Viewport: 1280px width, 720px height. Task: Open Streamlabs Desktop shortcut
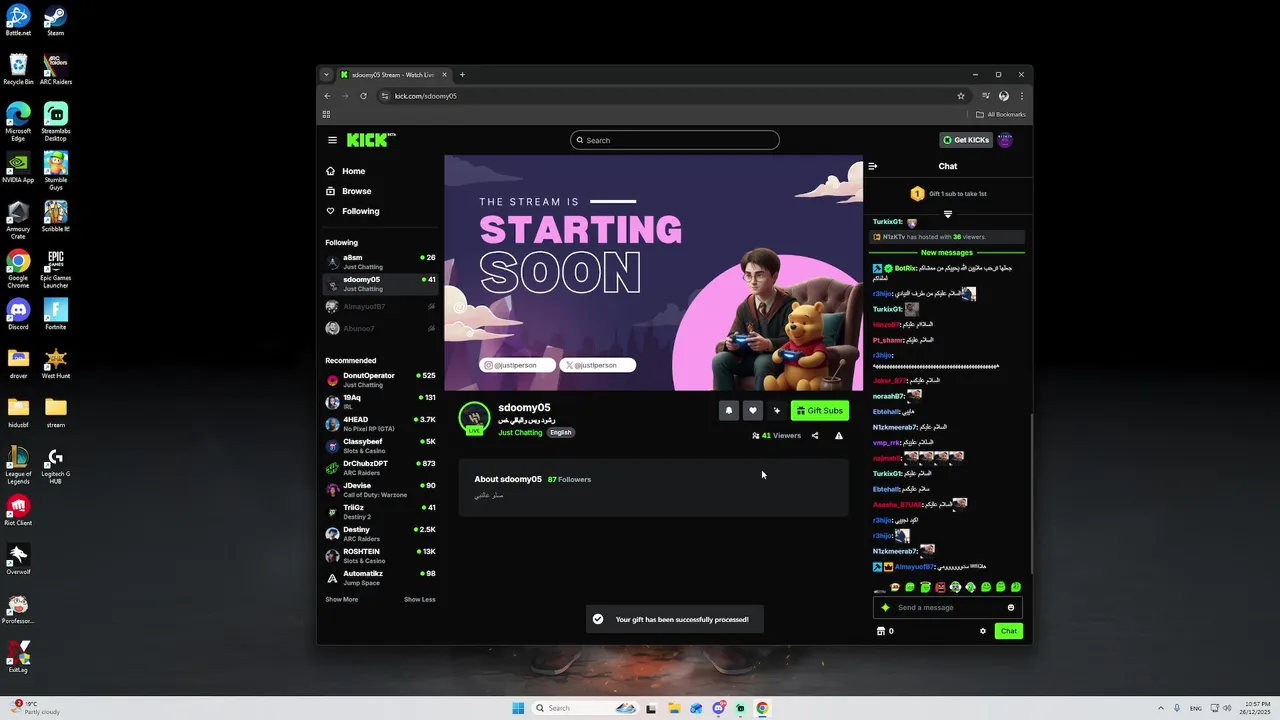[55, 121]
